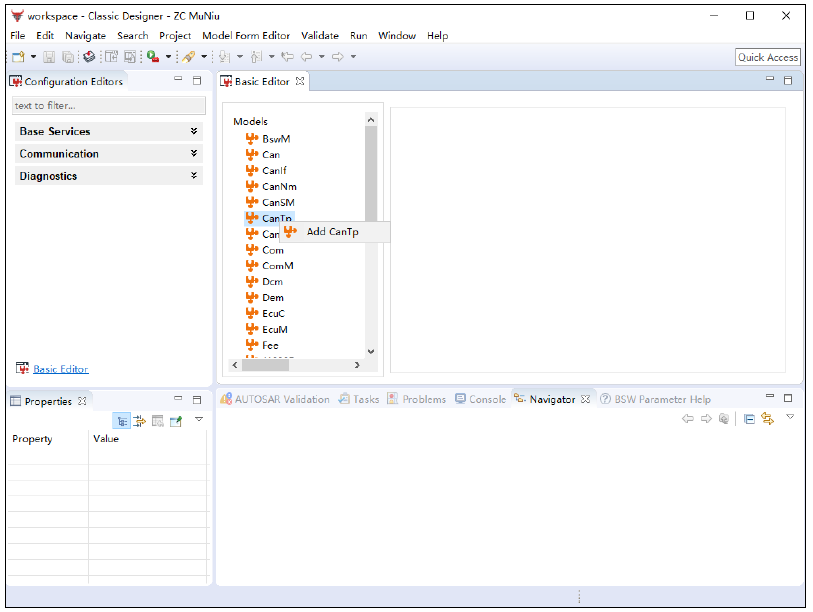This screenshot has width=813, height=612.
Task: Click the main toolbar Back arrow
Action: point(306,57)
